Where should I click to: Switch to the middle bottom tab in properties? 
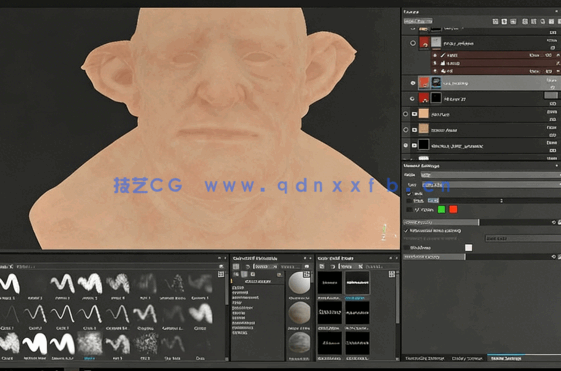[467, 358]
